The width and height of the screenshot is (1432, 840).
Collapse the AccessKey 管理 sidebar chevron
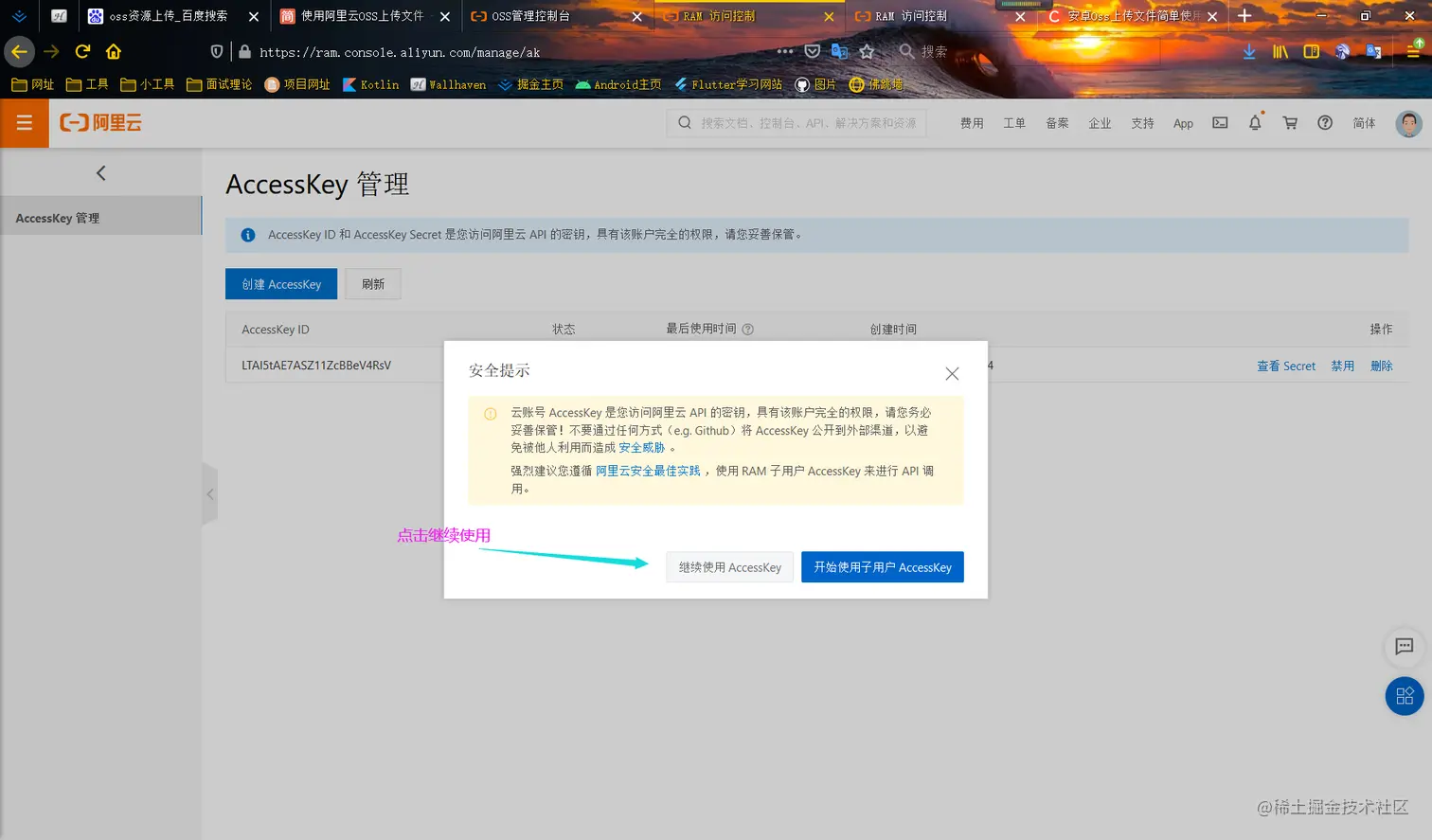click(x=100, y=172)
